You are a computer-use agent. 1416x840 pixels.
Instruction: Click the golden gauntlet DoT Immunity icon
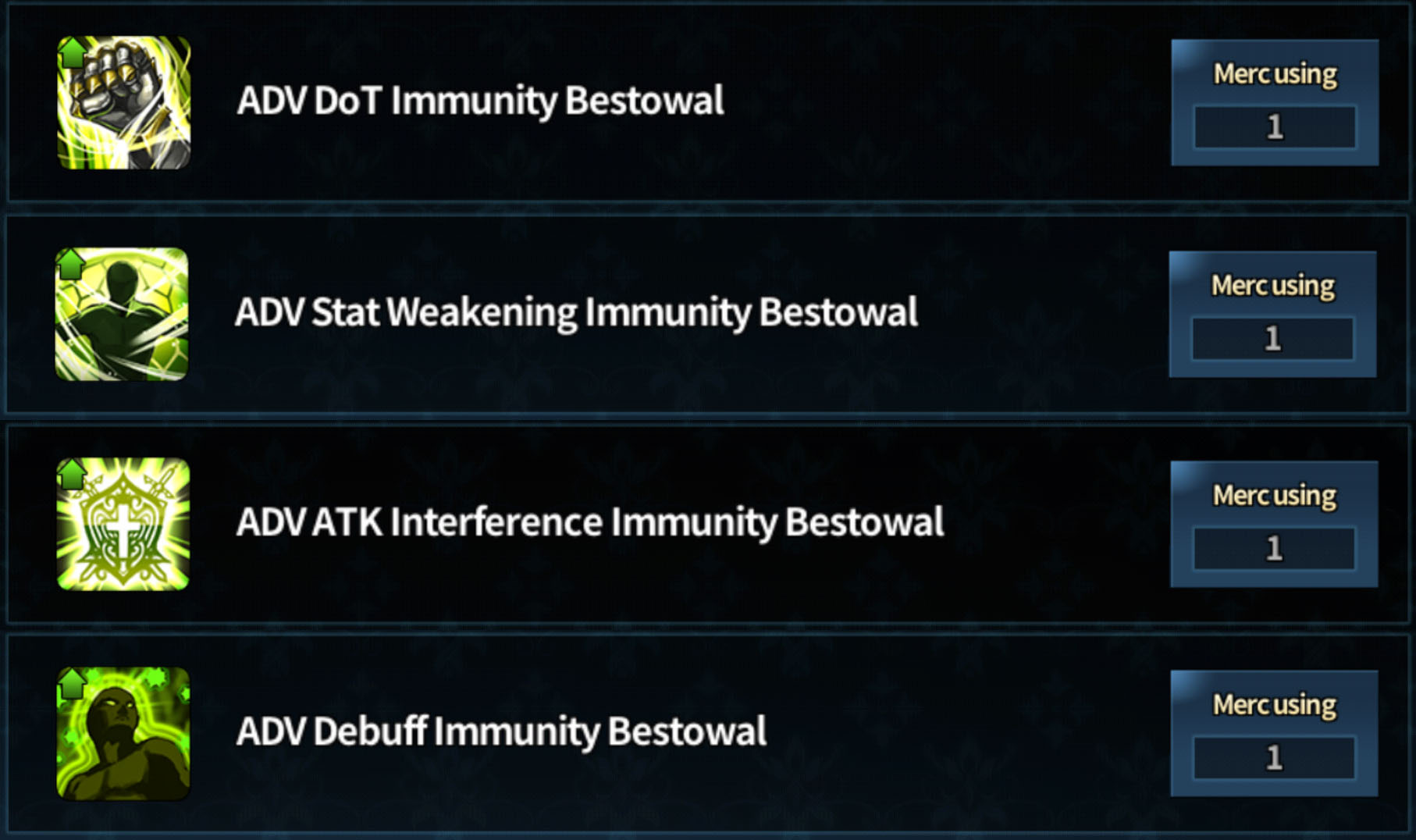(123, 102)
